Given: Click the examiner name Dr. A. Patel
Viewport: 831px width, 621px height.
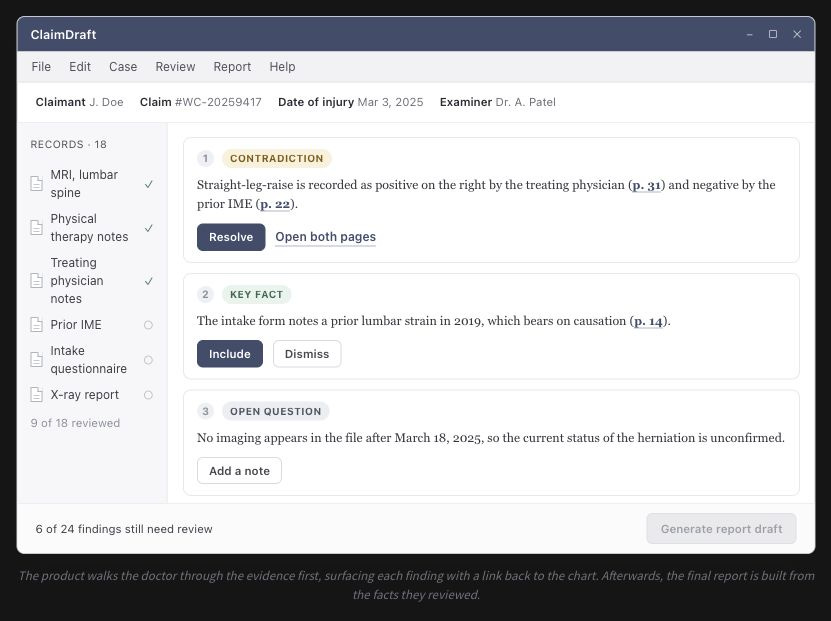Looking at the screenshot, I should pyautogui.click(x=526, y=102).
